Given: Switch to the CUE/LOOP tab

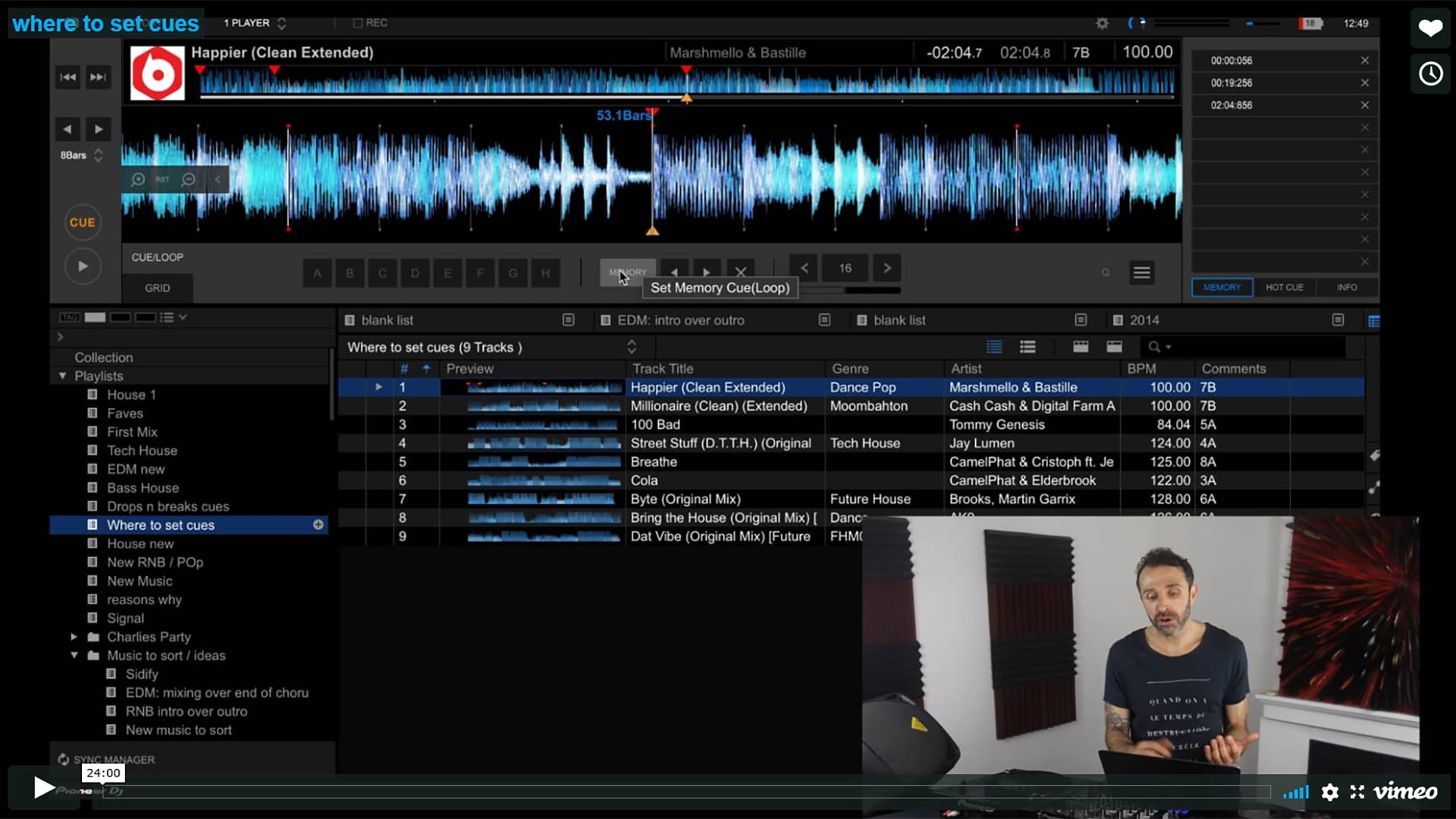Looking at the screenshot, I should pos(158,258).
